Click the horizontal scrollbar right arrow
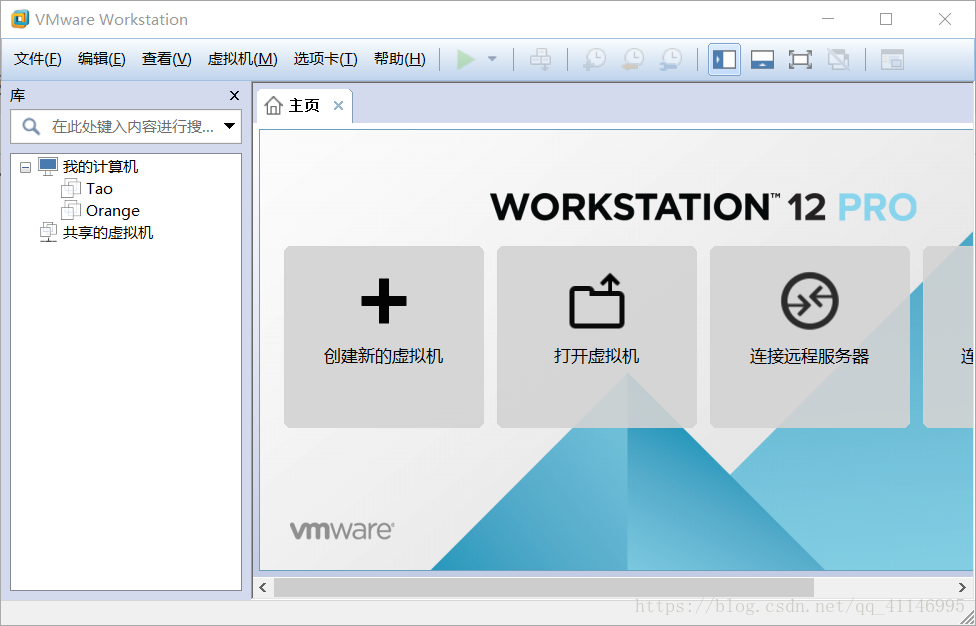 962,587
